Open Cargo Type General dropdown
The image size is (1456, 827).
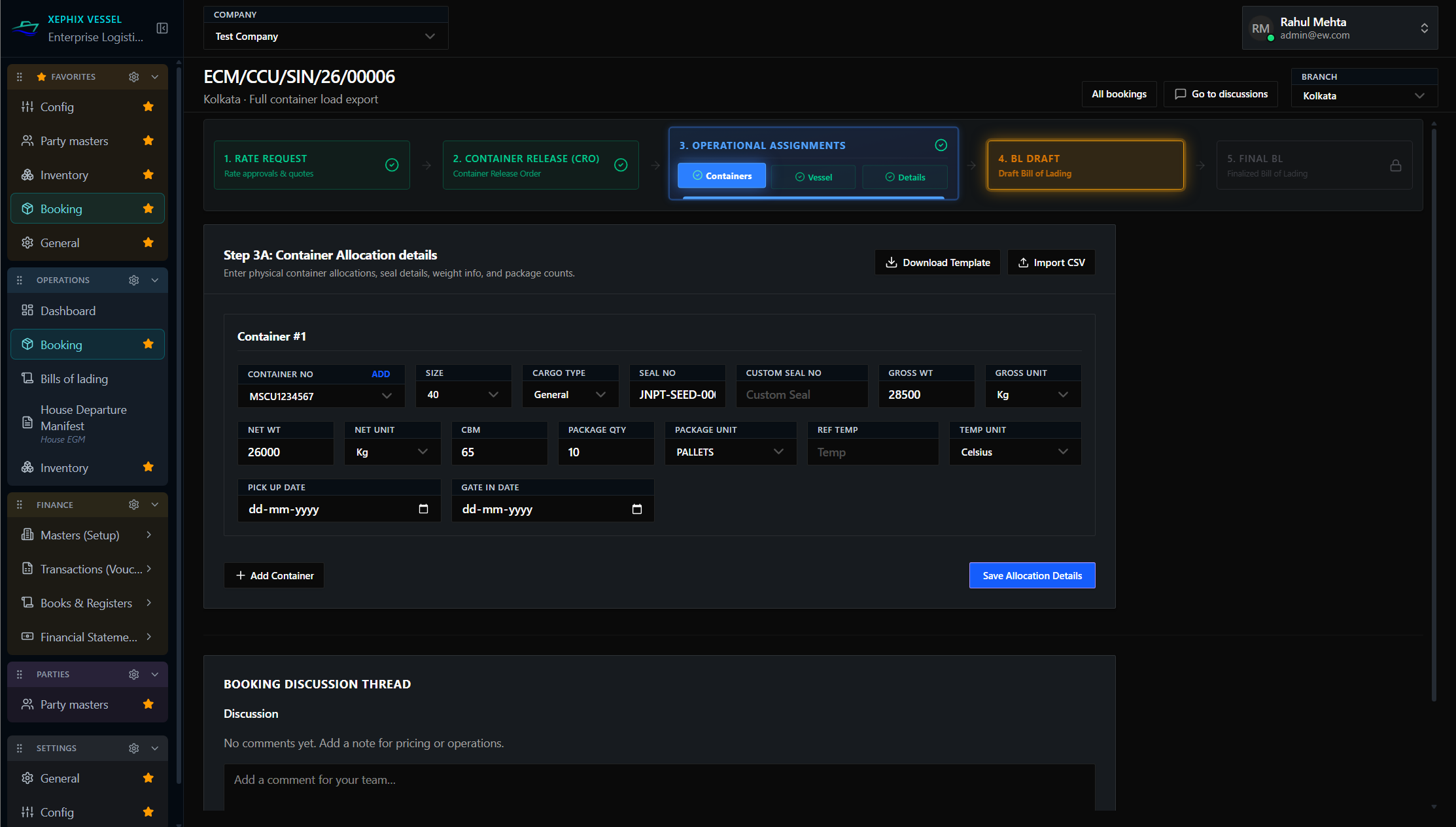click(570, 395)
